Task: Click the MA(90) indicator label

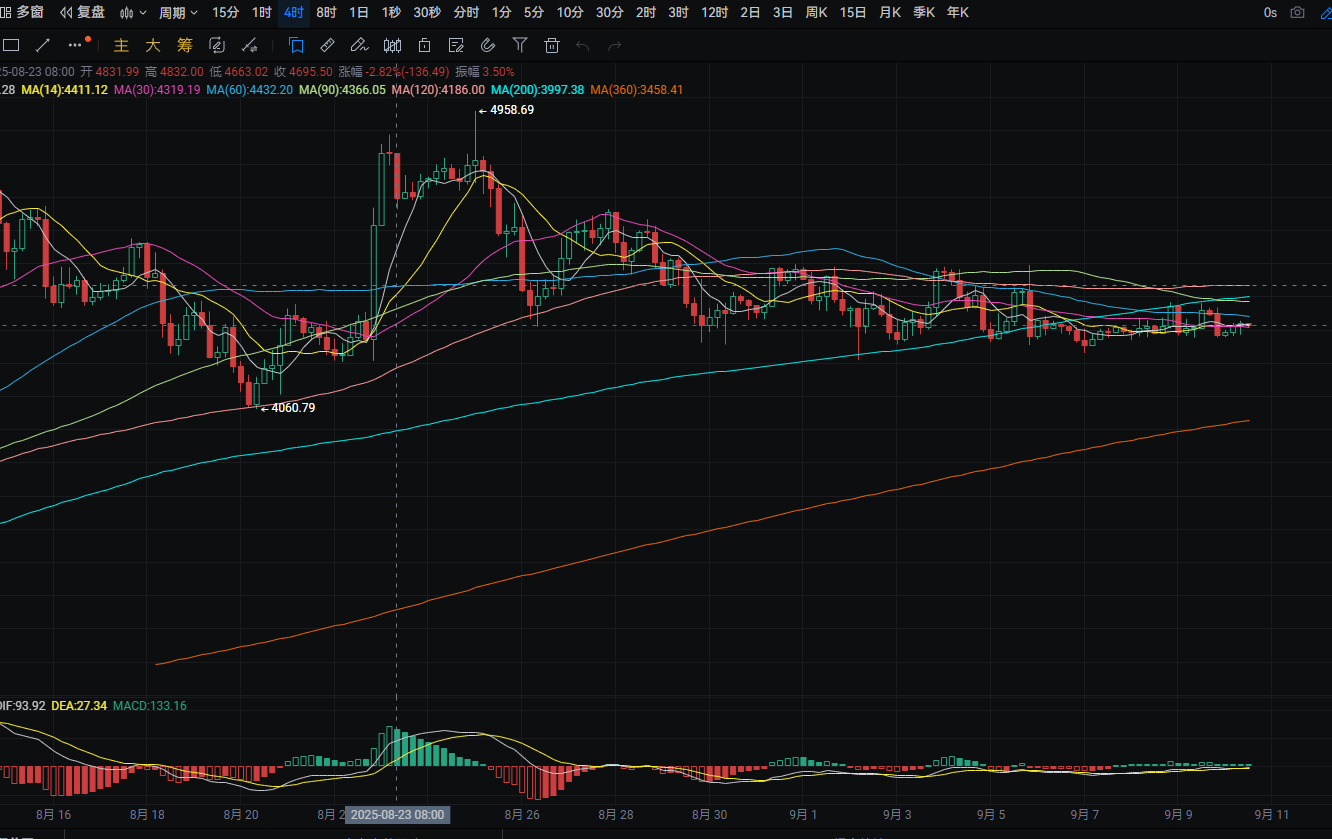Action: [343, 90]
